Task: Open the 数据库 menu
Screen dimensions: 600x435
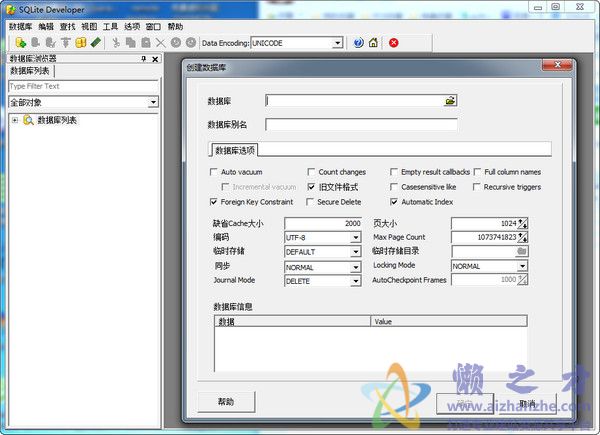Action: 21,26
